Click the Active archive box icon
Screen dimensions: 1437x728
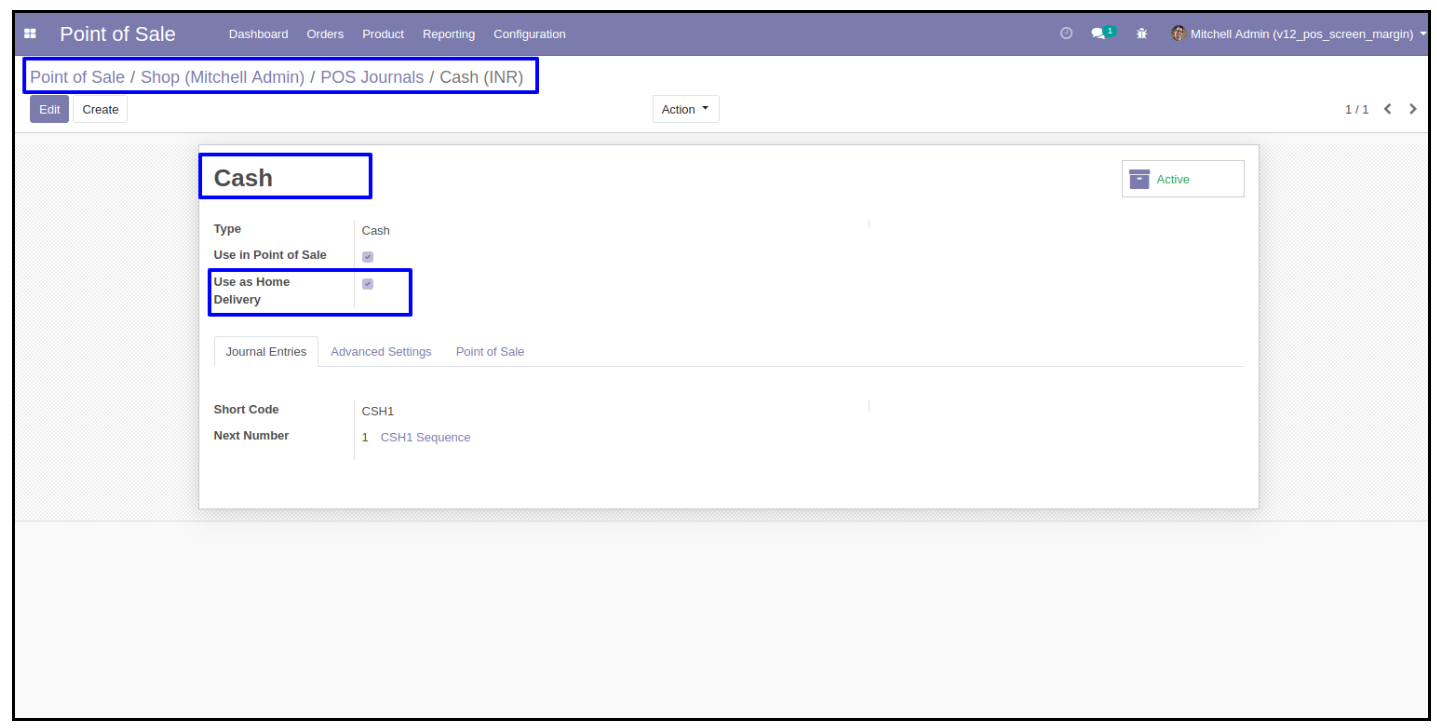[1139, 179]
